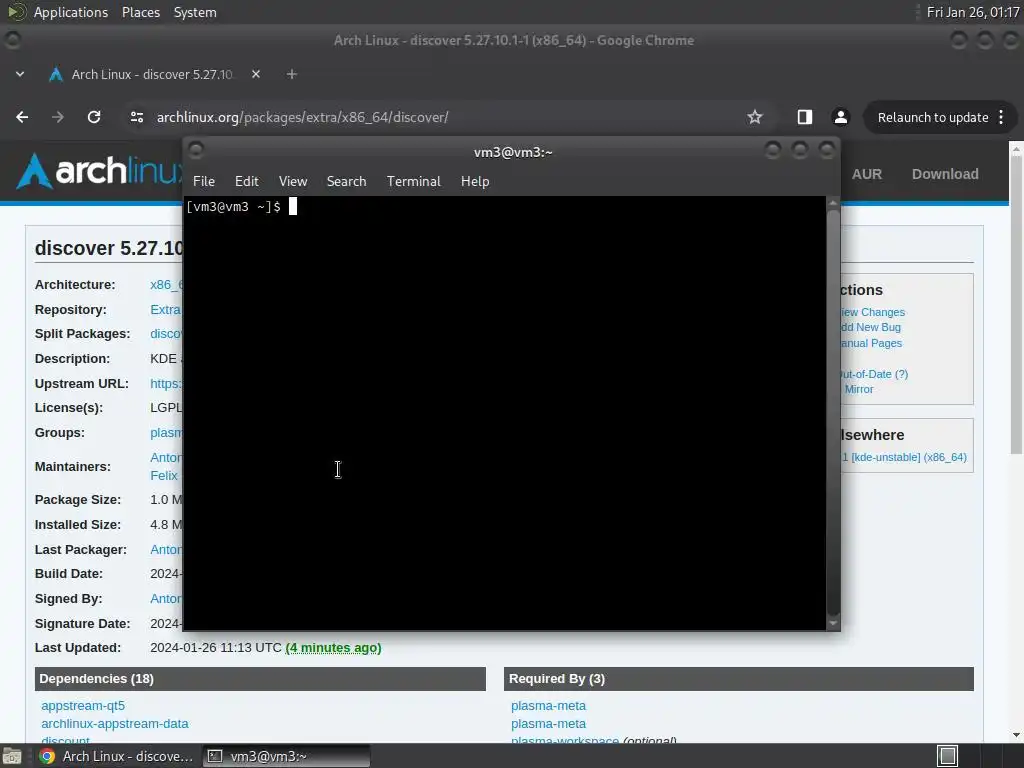
Task: Click terminal scrollbar down arrow
Action: (833, 624)
